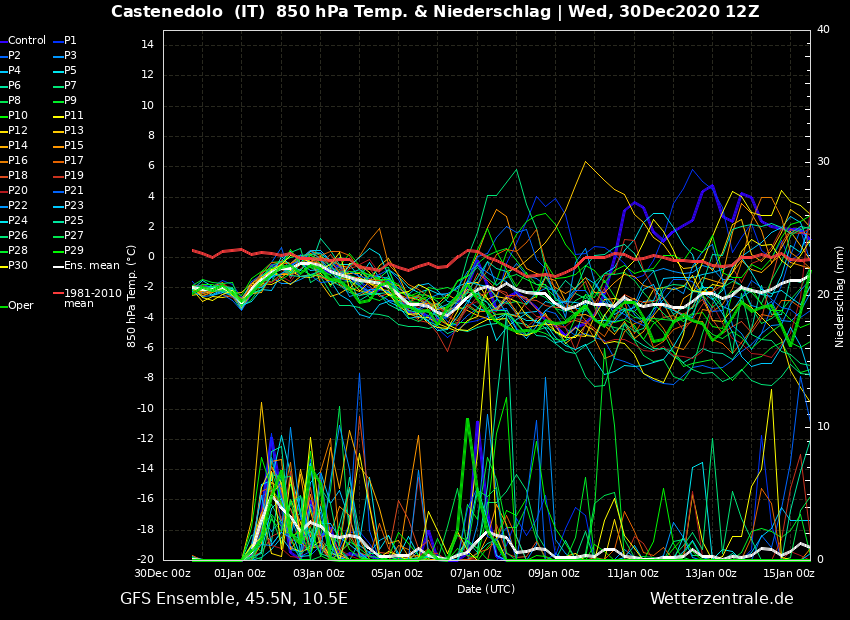Click the "P15" legend label
Image resolution: width=850 pixels, height=620 pixels.
tap(74, 146)
